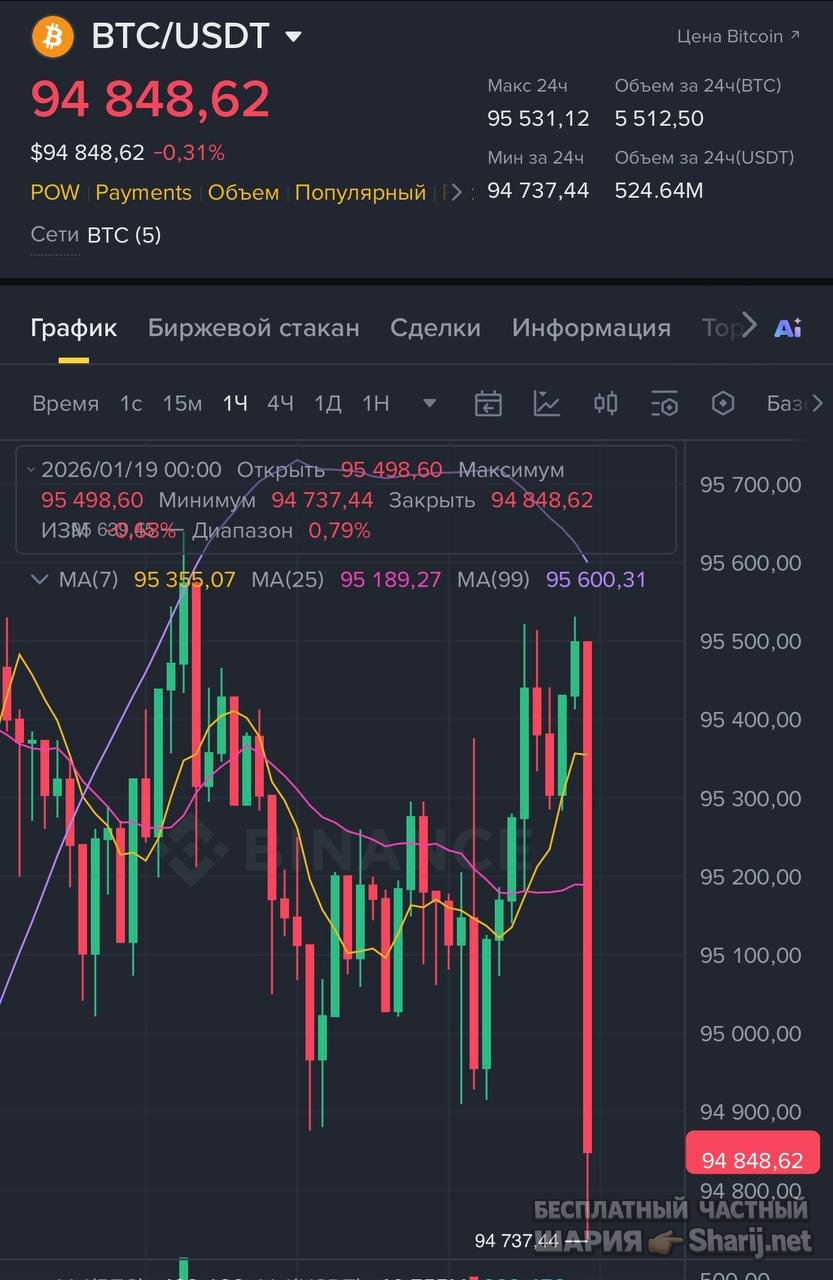Open the Ai assistant icon
Image resolution: width=833 pixels, height=1280 pixels.
788,327
